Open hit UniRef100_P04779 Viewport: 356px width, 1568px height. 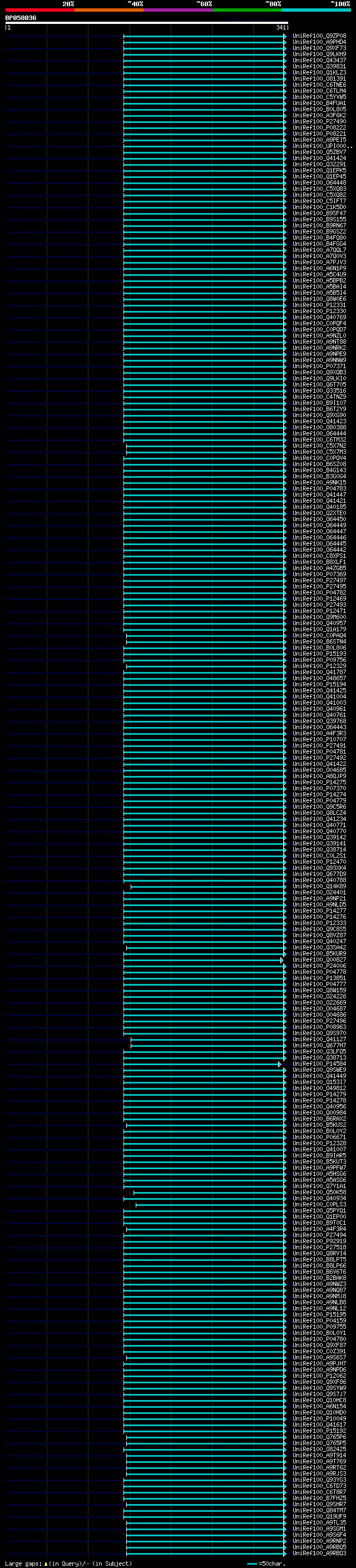[x=319, y=800]
